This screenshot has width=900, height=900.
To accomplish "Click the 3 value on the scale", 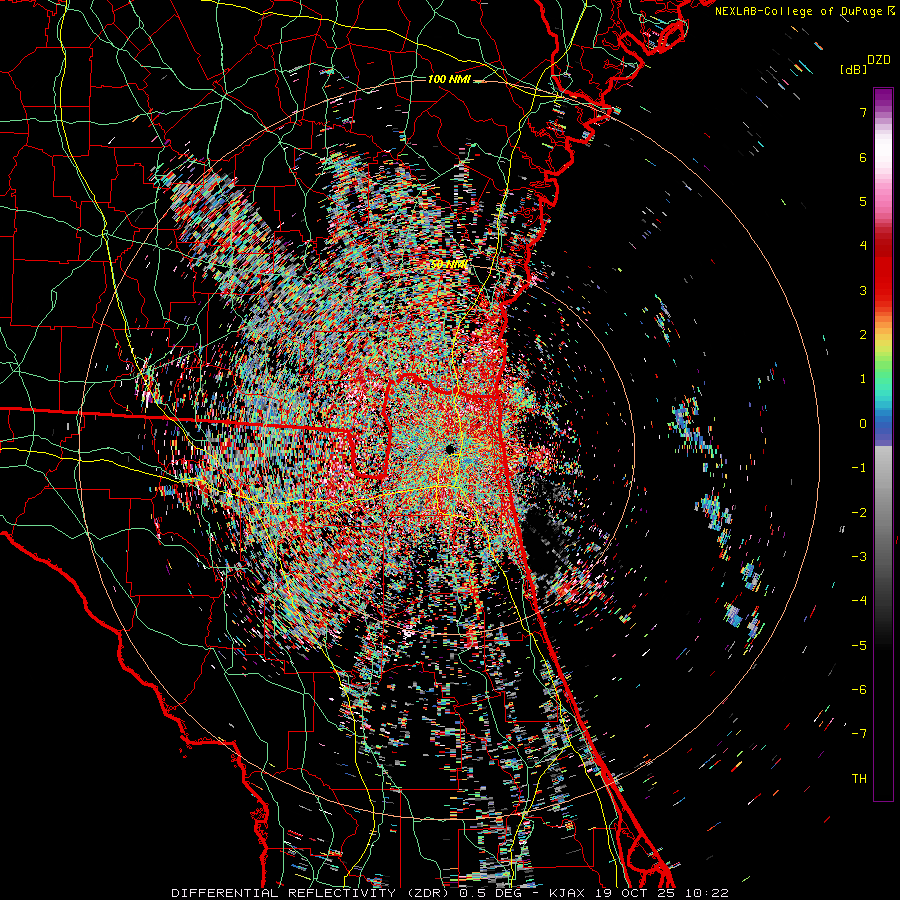I will pyautogui.click(x=863, y=290).
